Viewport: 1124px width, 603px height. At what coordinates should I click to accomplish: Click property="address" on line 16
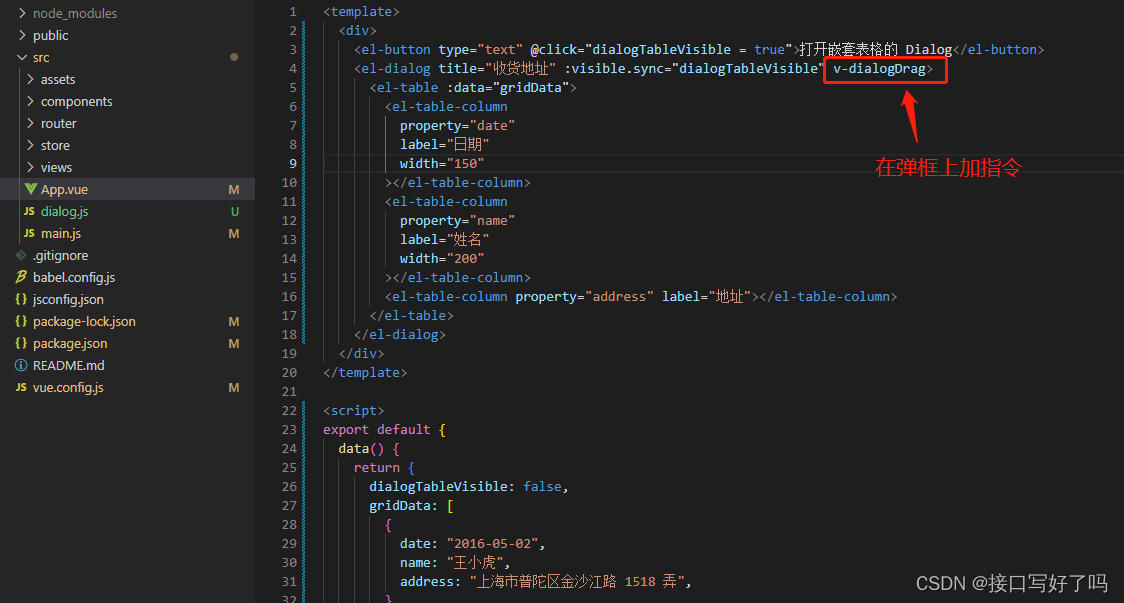584,297
